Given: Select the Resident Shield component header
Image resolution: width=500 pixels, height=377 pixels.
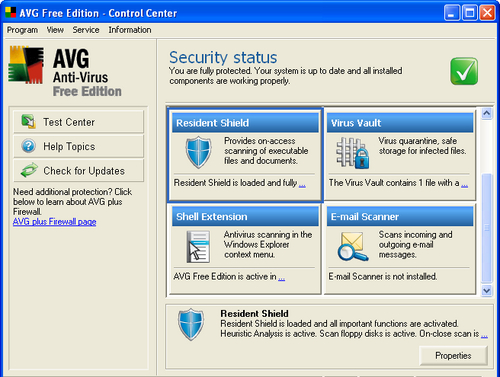Looking at the screenshot, I should (245, 123).
